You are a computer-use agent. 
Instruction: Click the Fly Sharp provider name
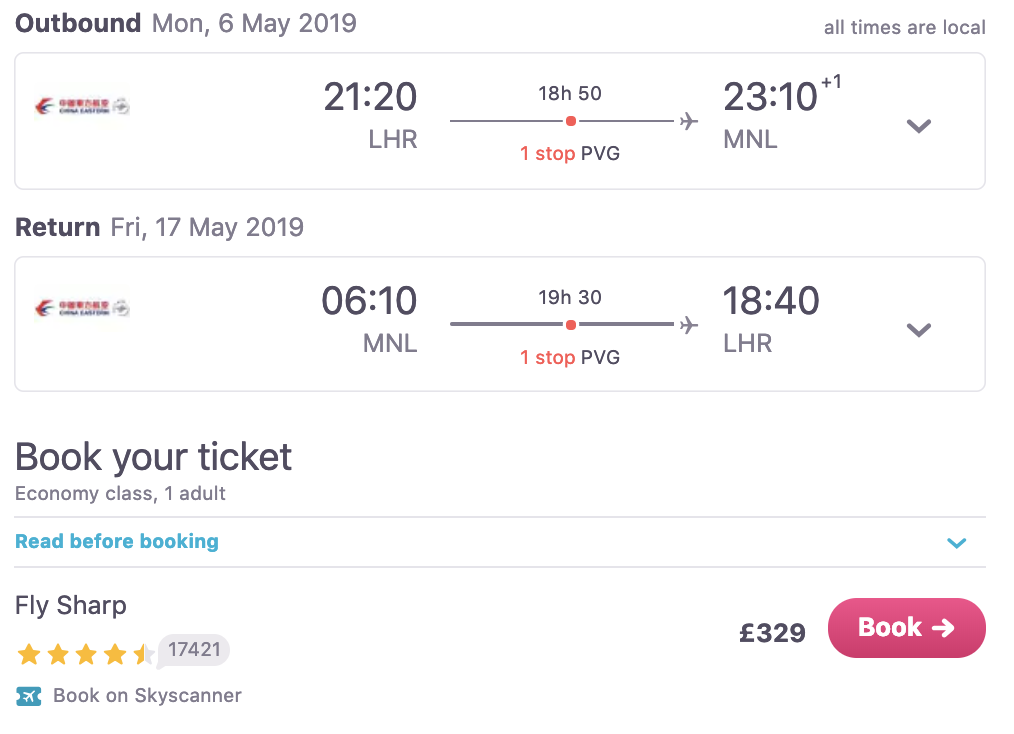(x=71, y=605)
